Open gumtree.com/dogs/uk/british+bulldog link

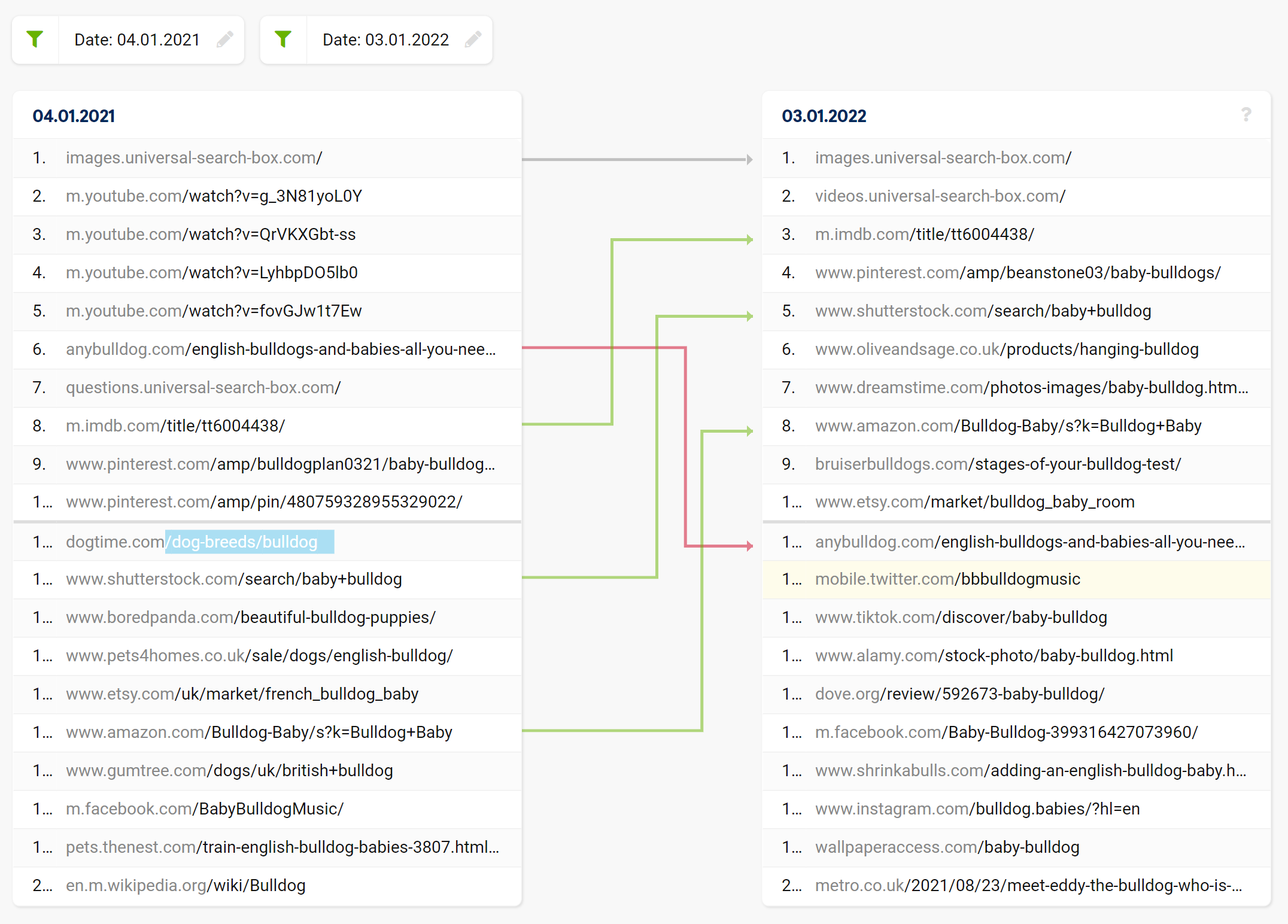(x=229, y=771)
